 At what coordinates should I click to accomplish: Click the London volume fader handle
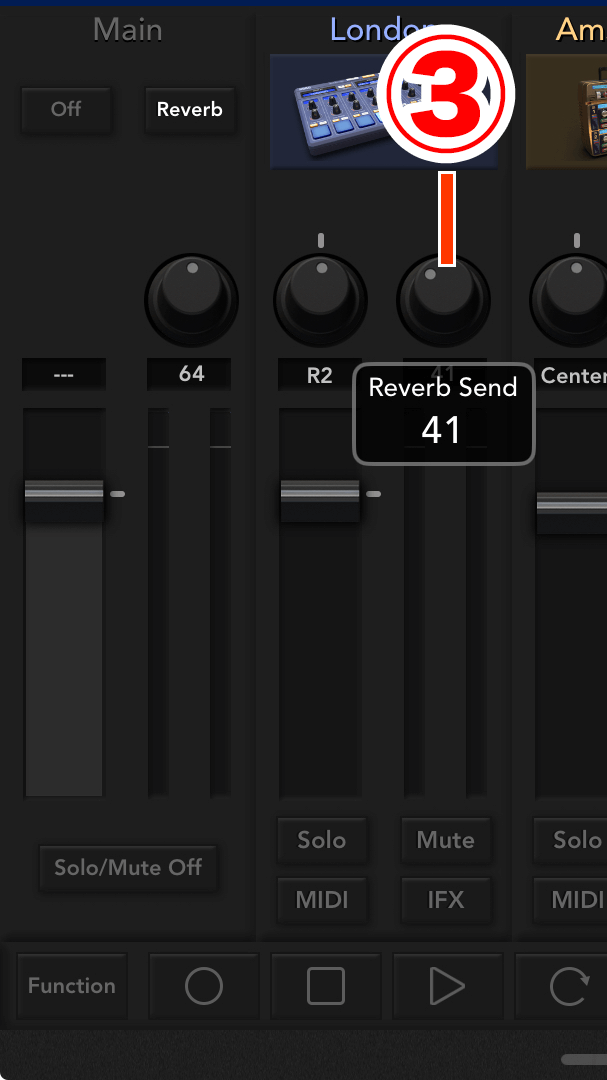tap(320, 500)
